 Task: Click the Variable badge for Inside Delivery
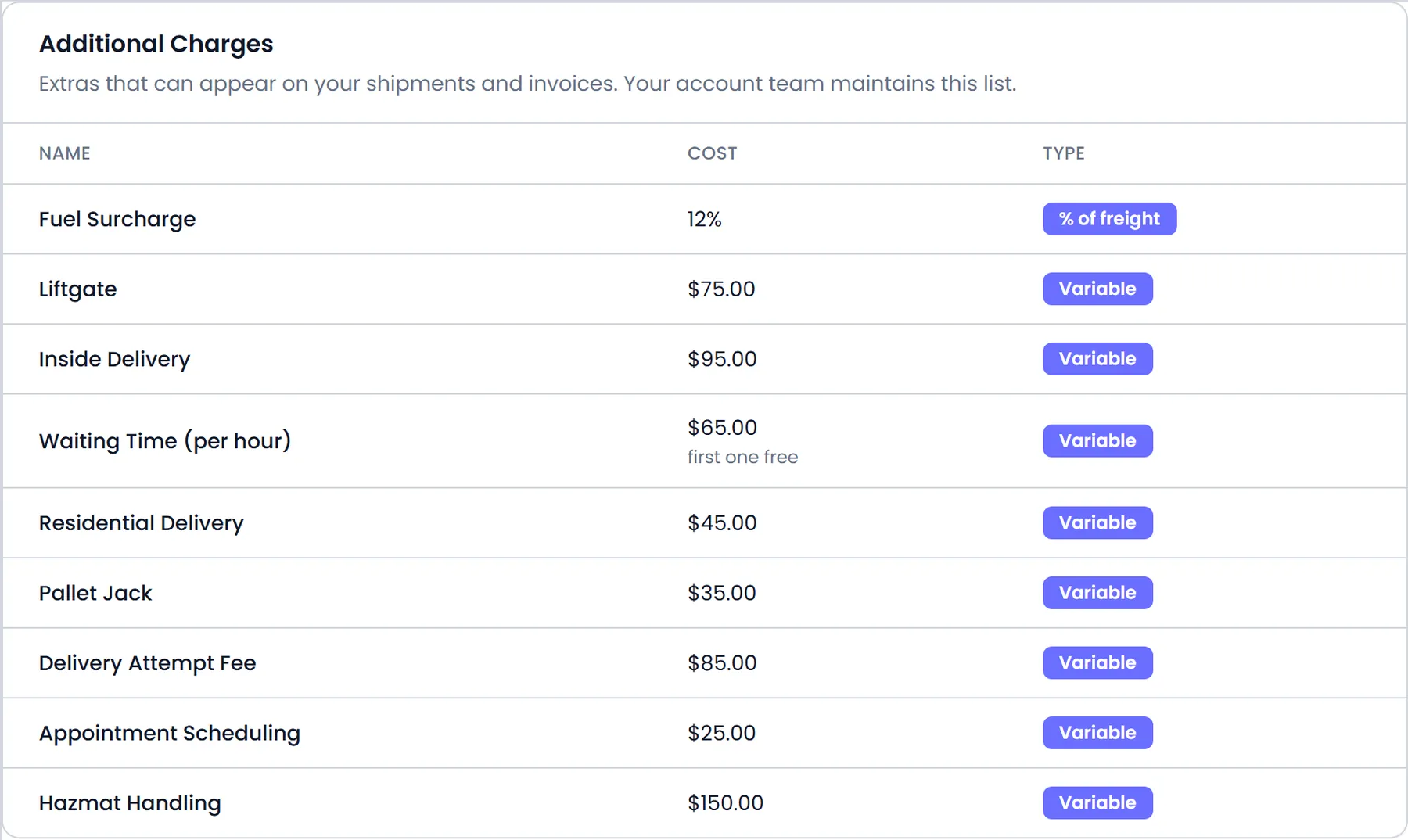[x=1097, y=359]
